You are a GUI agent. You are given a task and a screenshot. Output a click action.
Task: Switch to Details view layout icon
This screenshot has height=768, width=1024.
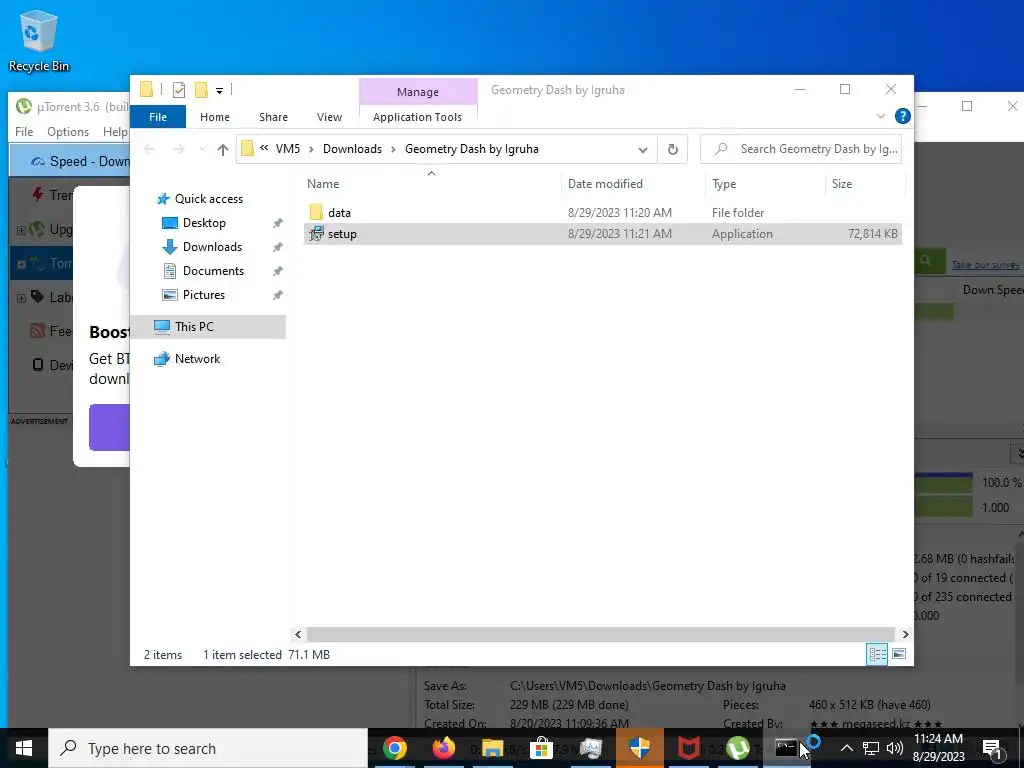[x=877, y=654]
